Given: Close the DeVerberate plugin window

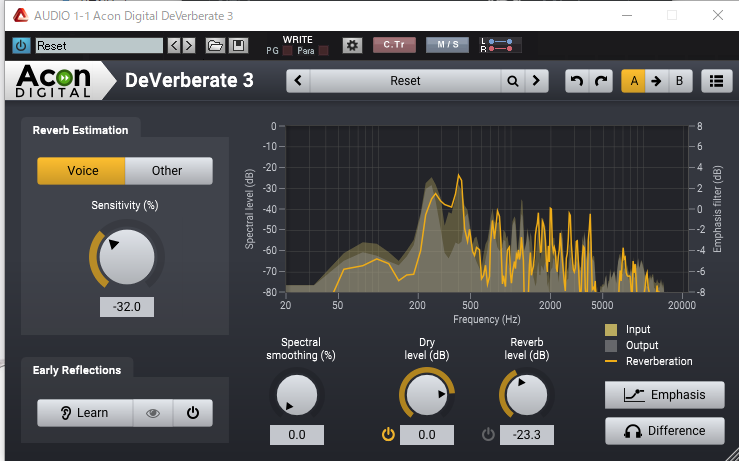Looking at the screenshot, I should click(718, 16).
